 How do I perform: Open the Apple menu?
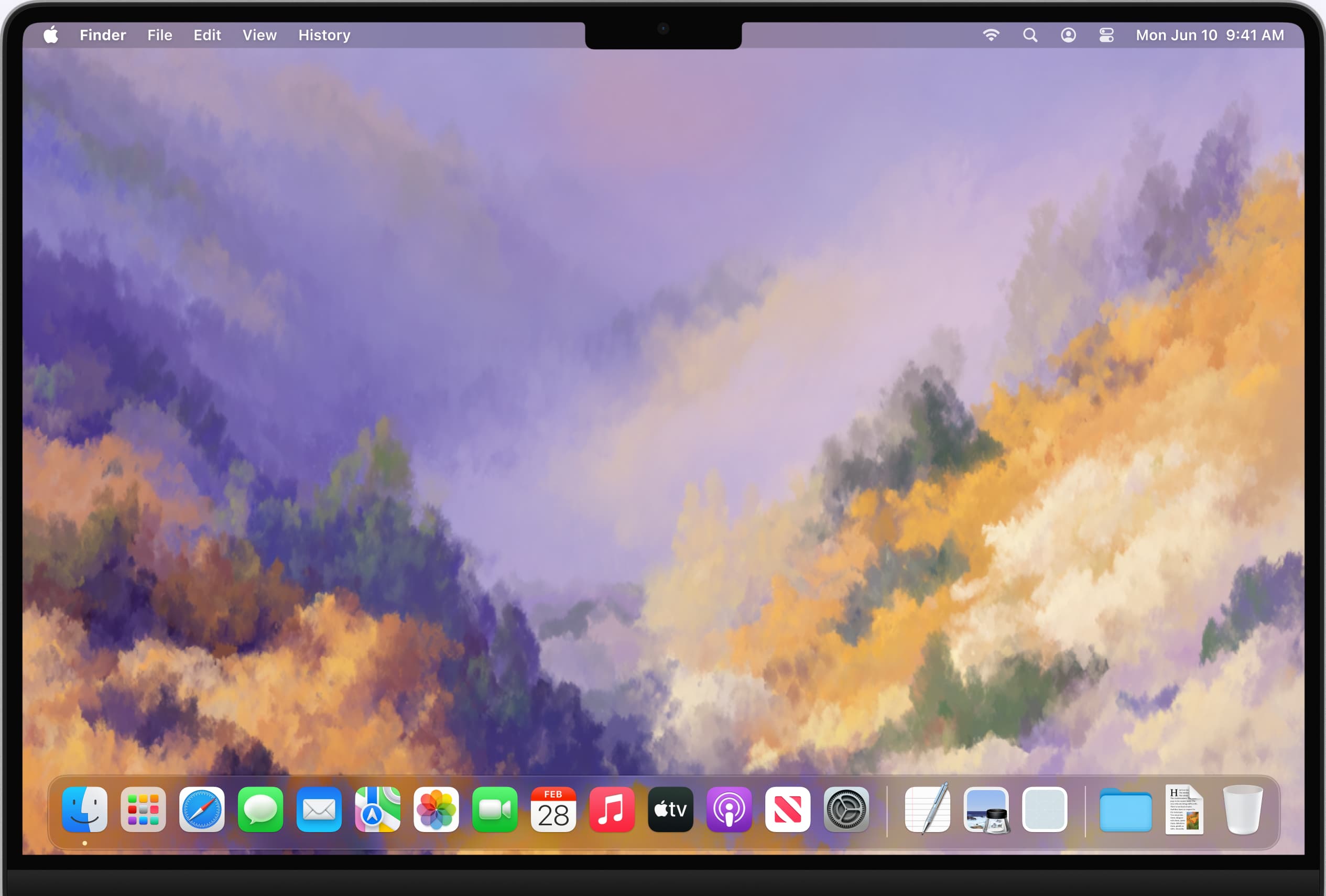51,35
